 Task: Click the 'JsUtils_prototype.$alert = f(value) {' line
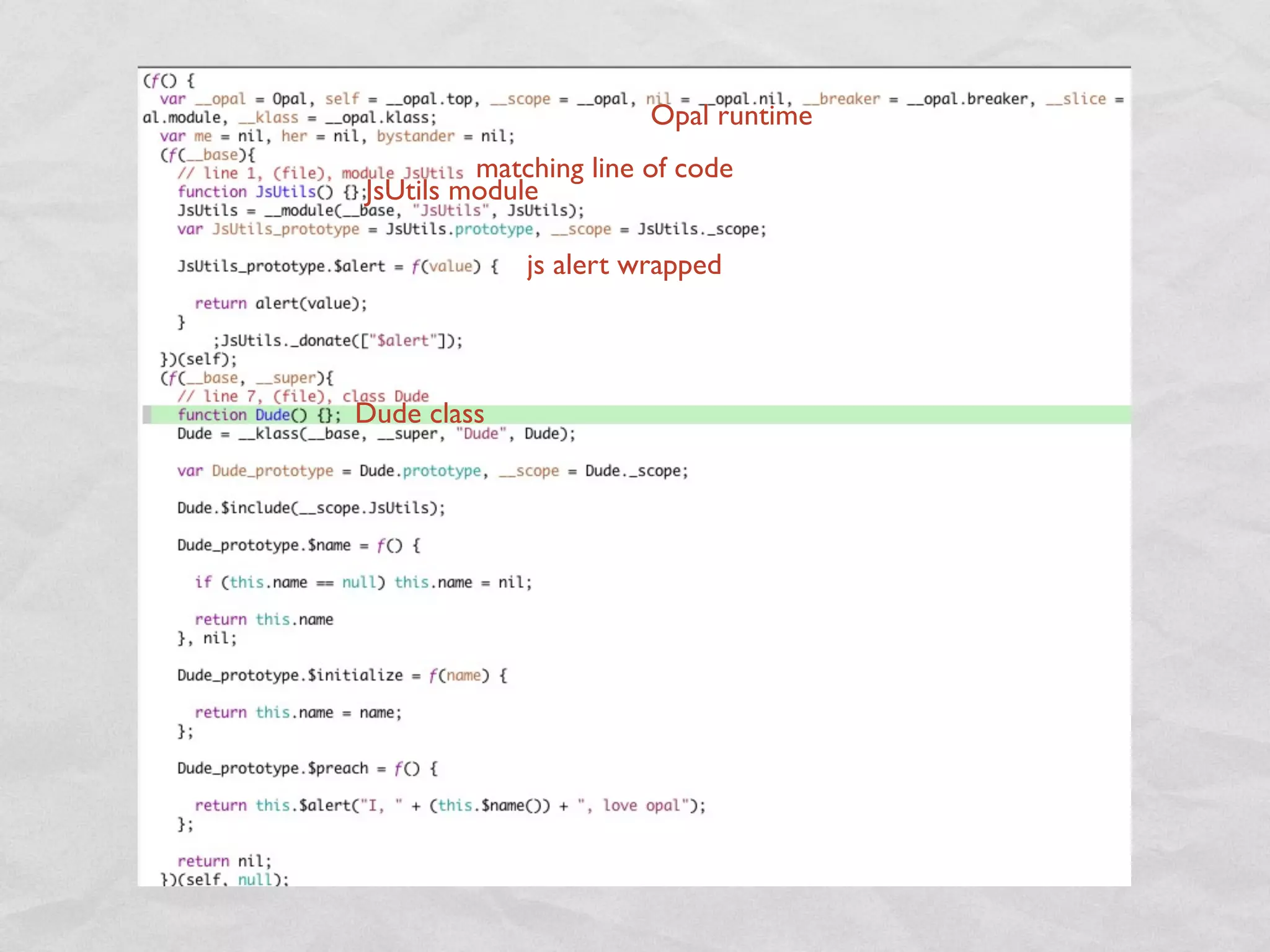pyautogui.click(x=338, y=267)
